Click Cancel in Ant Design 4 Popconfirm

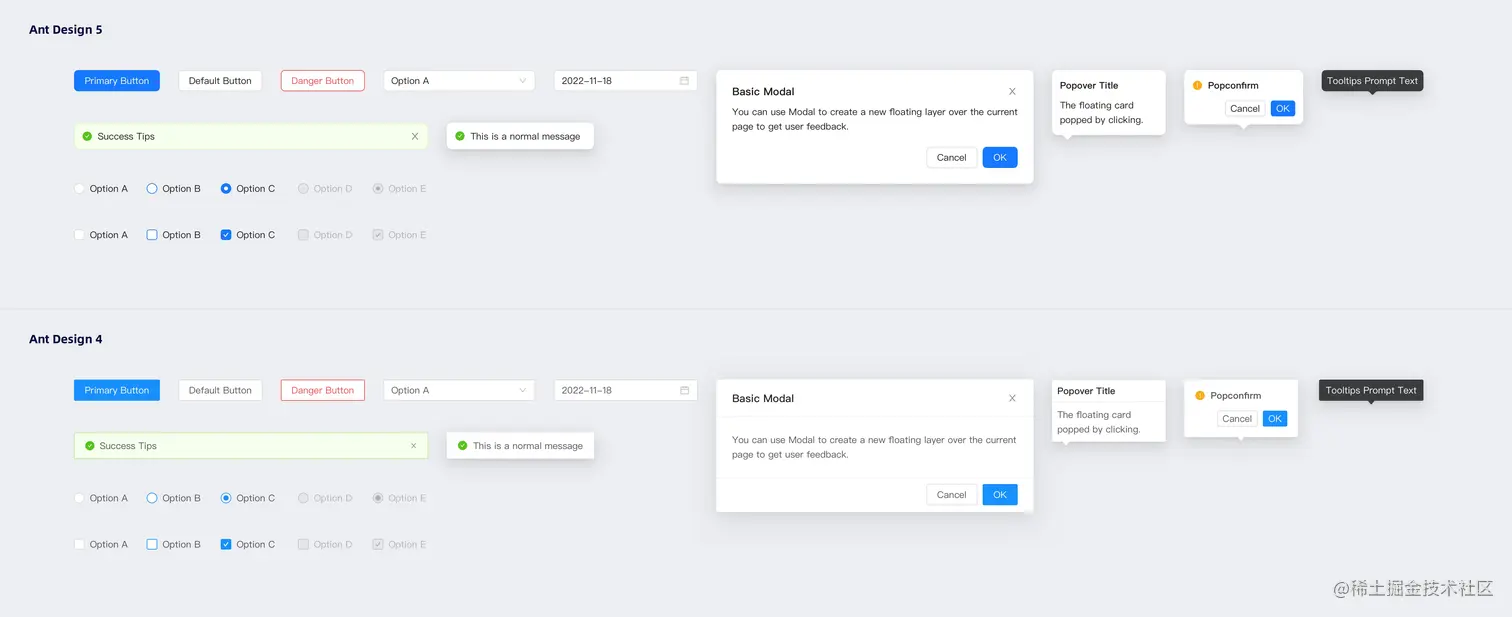1237,419
